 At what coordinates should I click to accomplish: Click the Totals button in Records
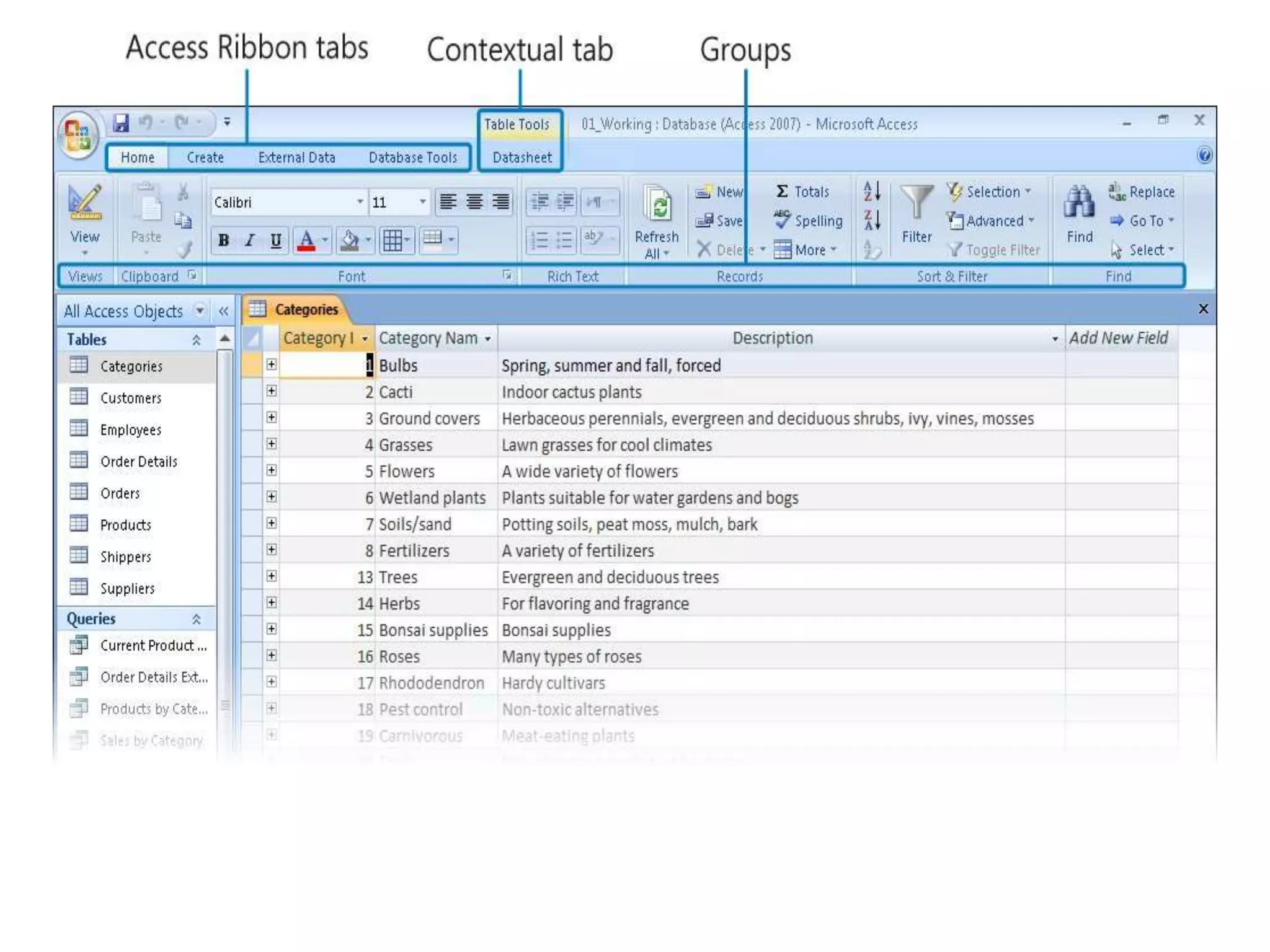click(802, 192)
